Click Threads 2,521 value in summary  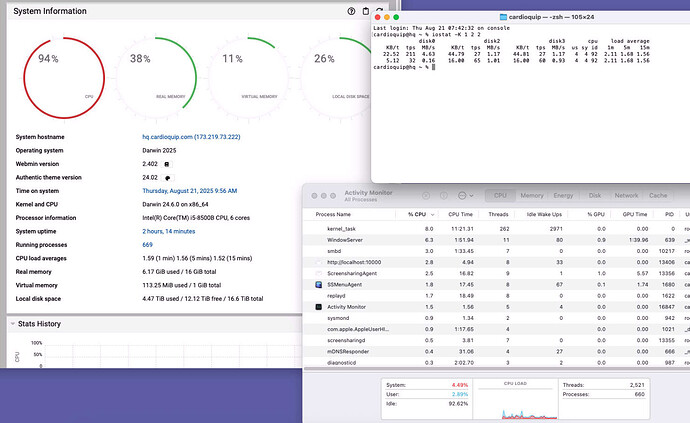click(x=637, y=385)
